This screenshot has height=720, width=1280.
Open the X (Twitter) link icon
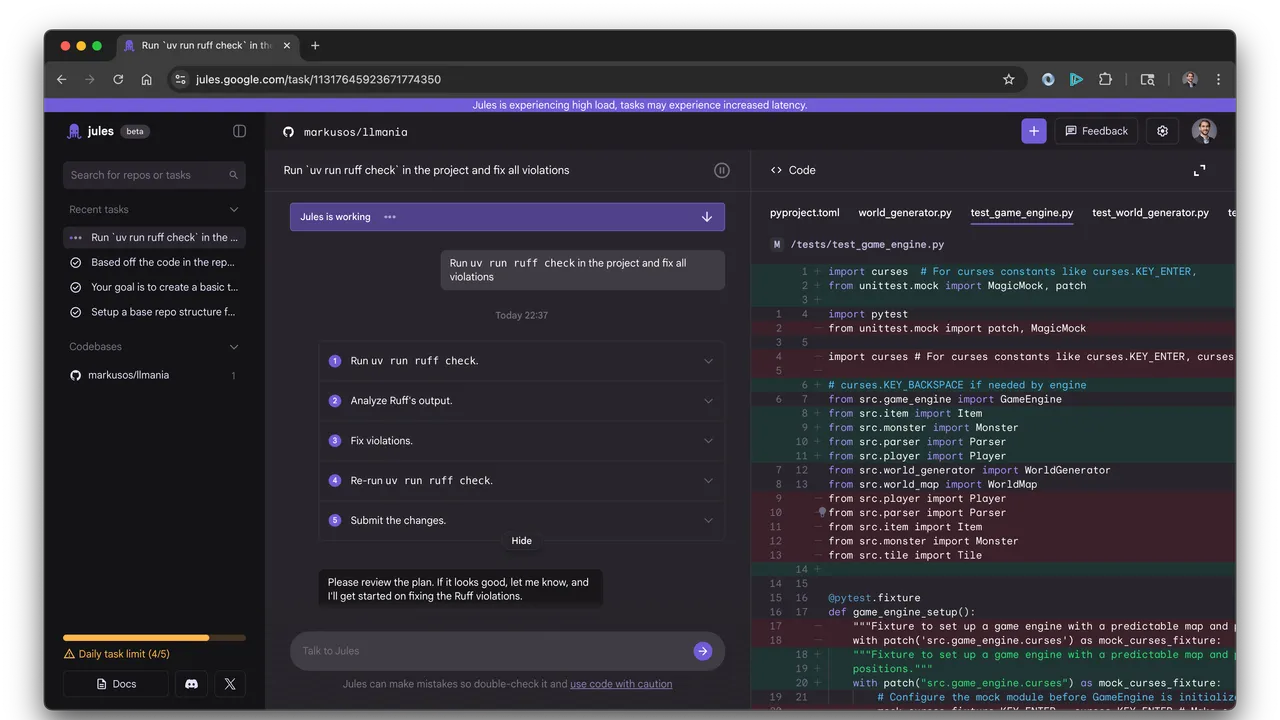pyautogui.click(x=230, y=684)
